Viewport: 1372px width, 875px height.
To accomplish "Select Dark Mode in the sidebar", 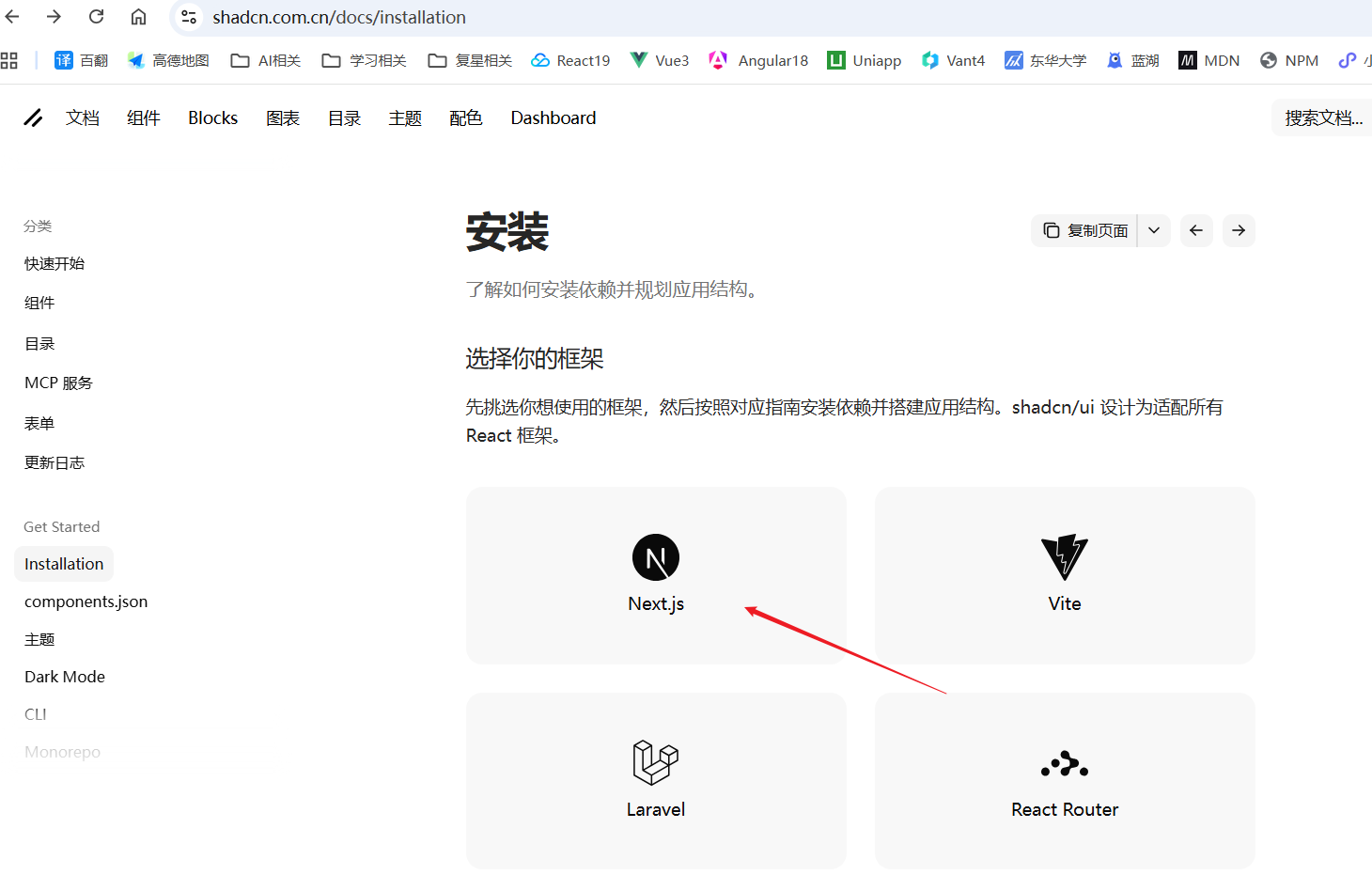I will coord(64,676).
